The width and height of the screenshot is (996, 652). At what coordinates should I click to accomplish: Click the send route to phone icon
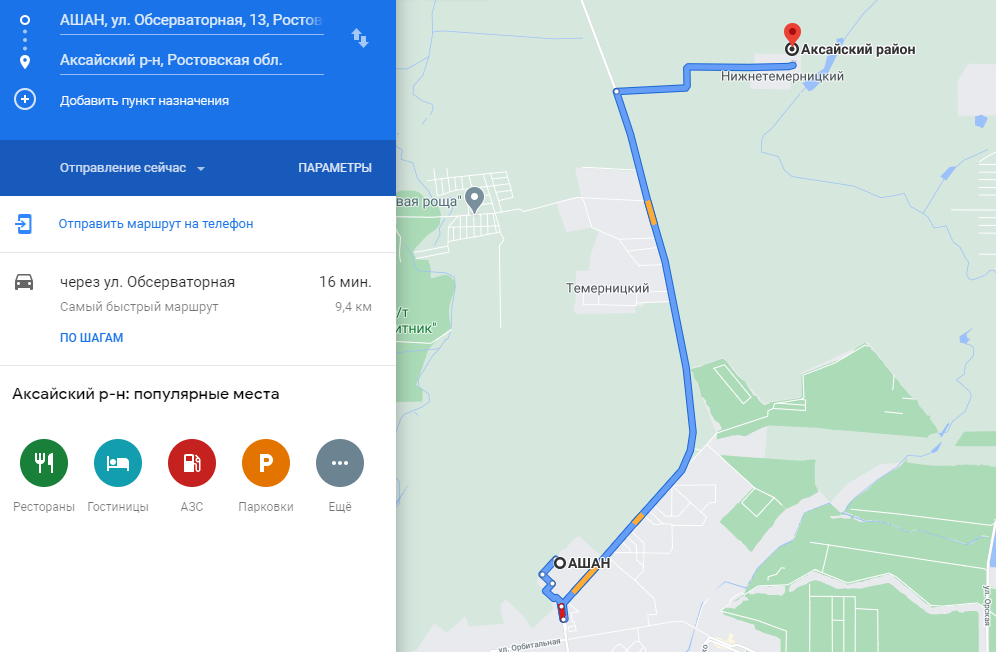point(24,224)
